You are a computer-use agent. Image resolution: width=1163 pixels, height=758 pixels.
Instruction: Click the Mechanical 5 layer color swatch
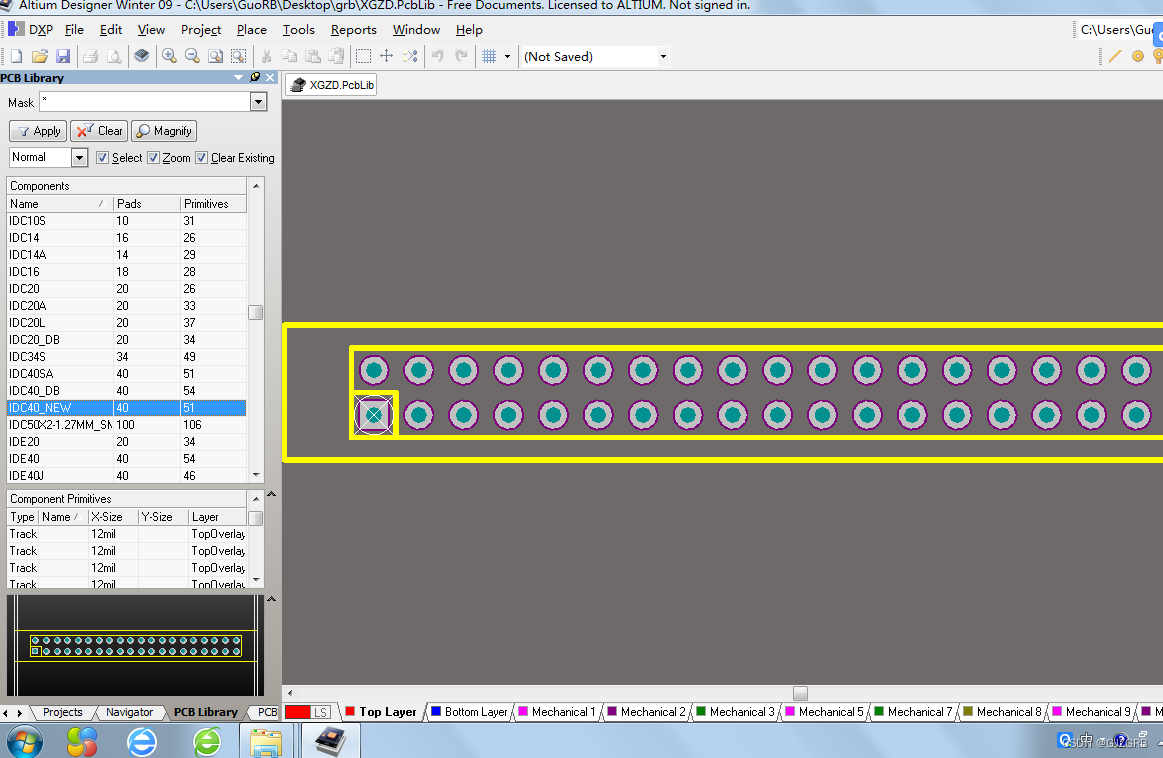pyautogui.click(x=790, y=711)
